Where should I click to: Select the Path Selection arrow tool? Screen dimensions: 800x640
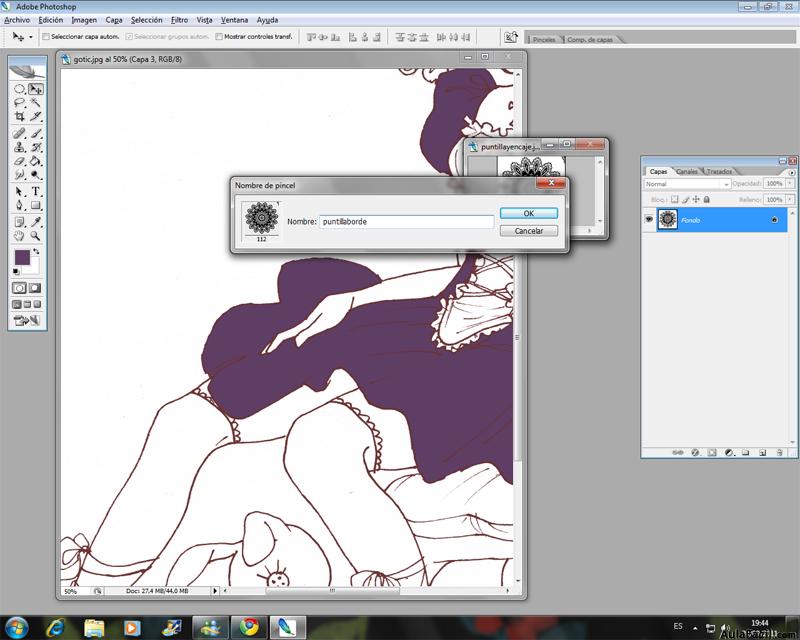pos(19,192)
